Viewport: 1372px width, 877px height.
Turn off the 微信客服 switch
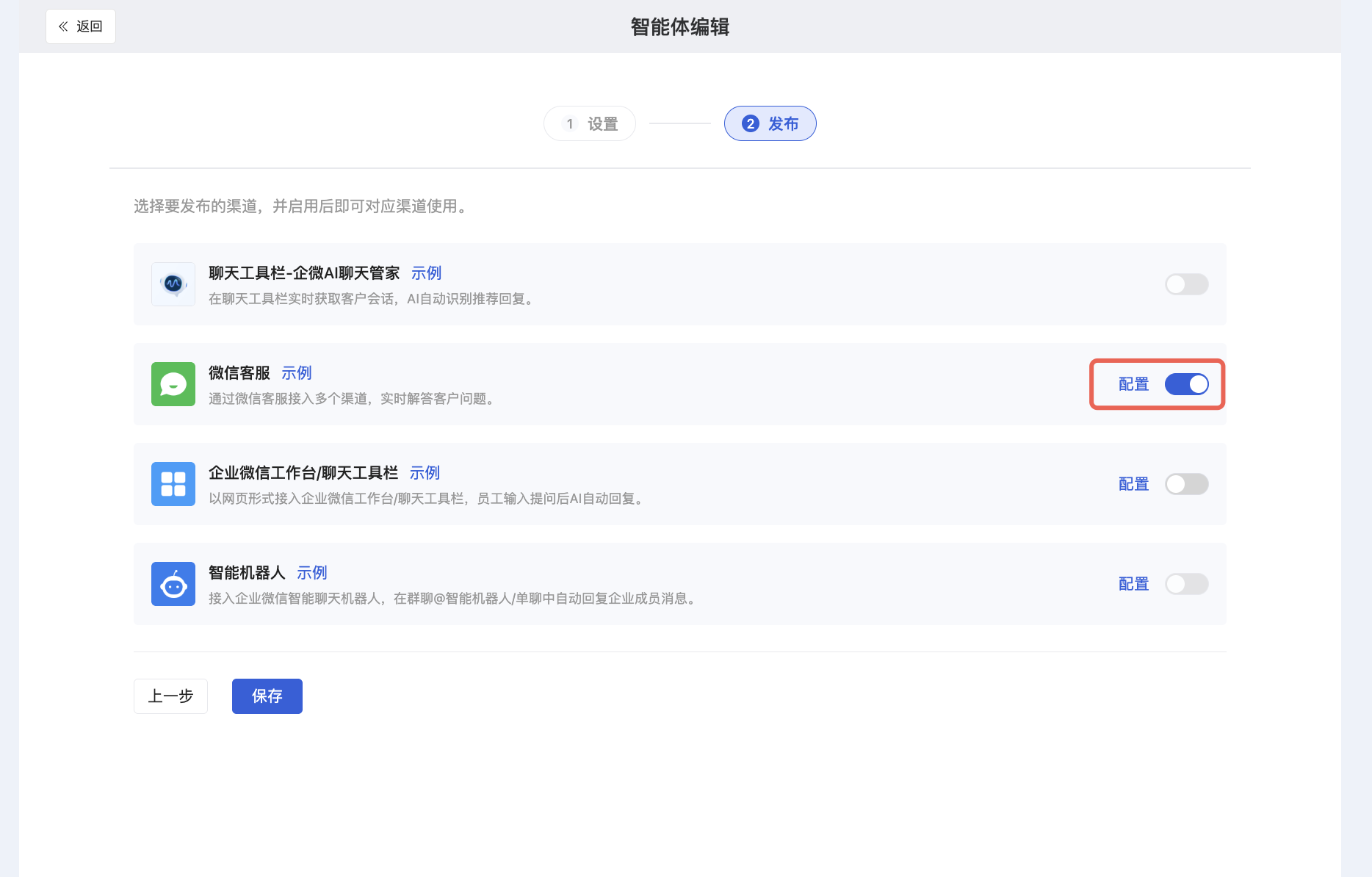point(1186,384)
